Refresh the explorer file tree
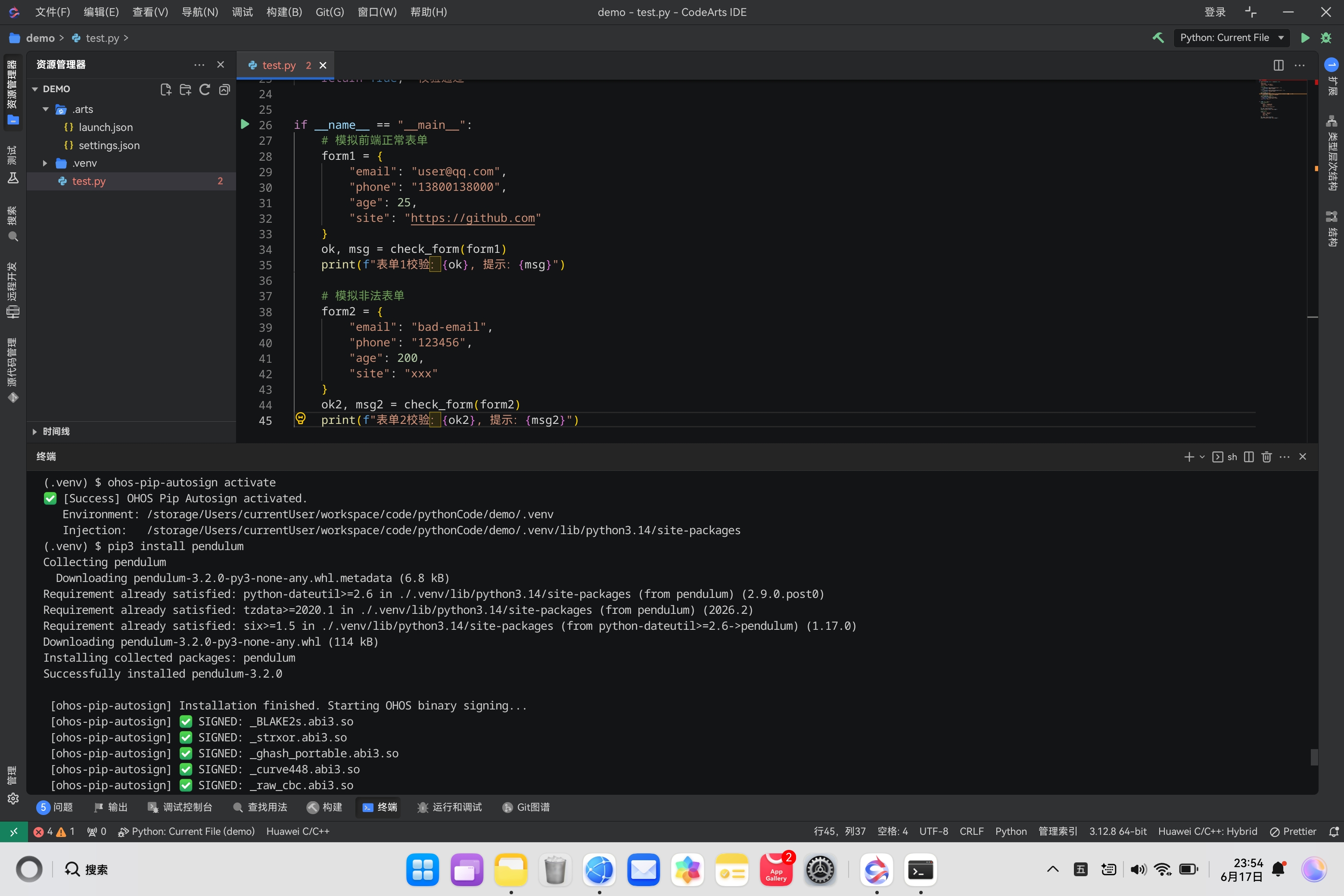 click(x=205, y=89)
